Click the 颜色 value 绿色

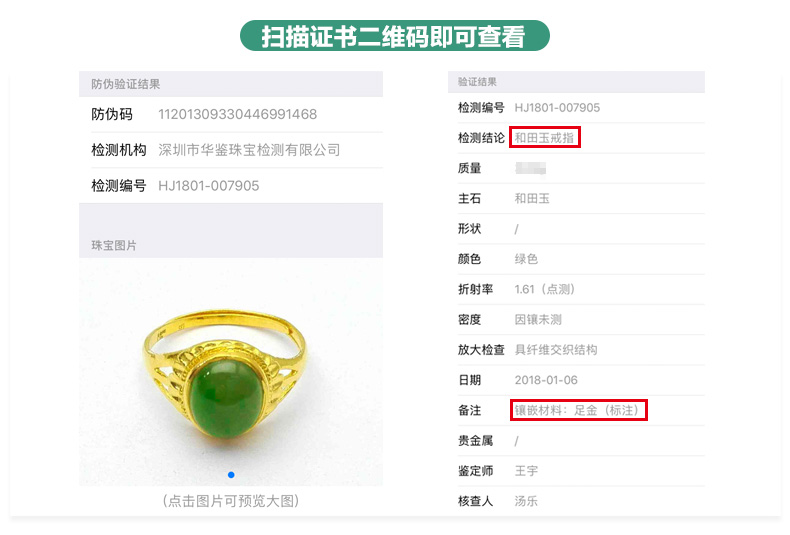pyautogui.click(x=526, y=259)
